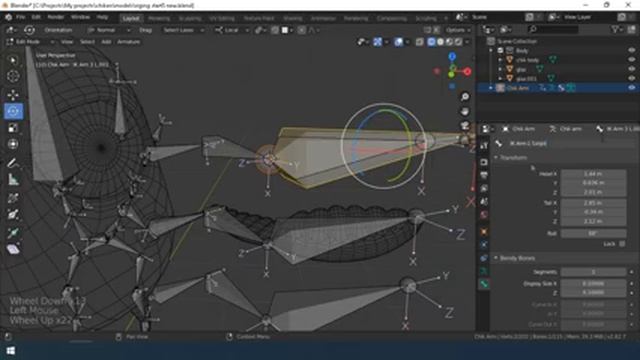640x360 pixels.
Task: Click the pan view hand icon
Action: (465, 111)
